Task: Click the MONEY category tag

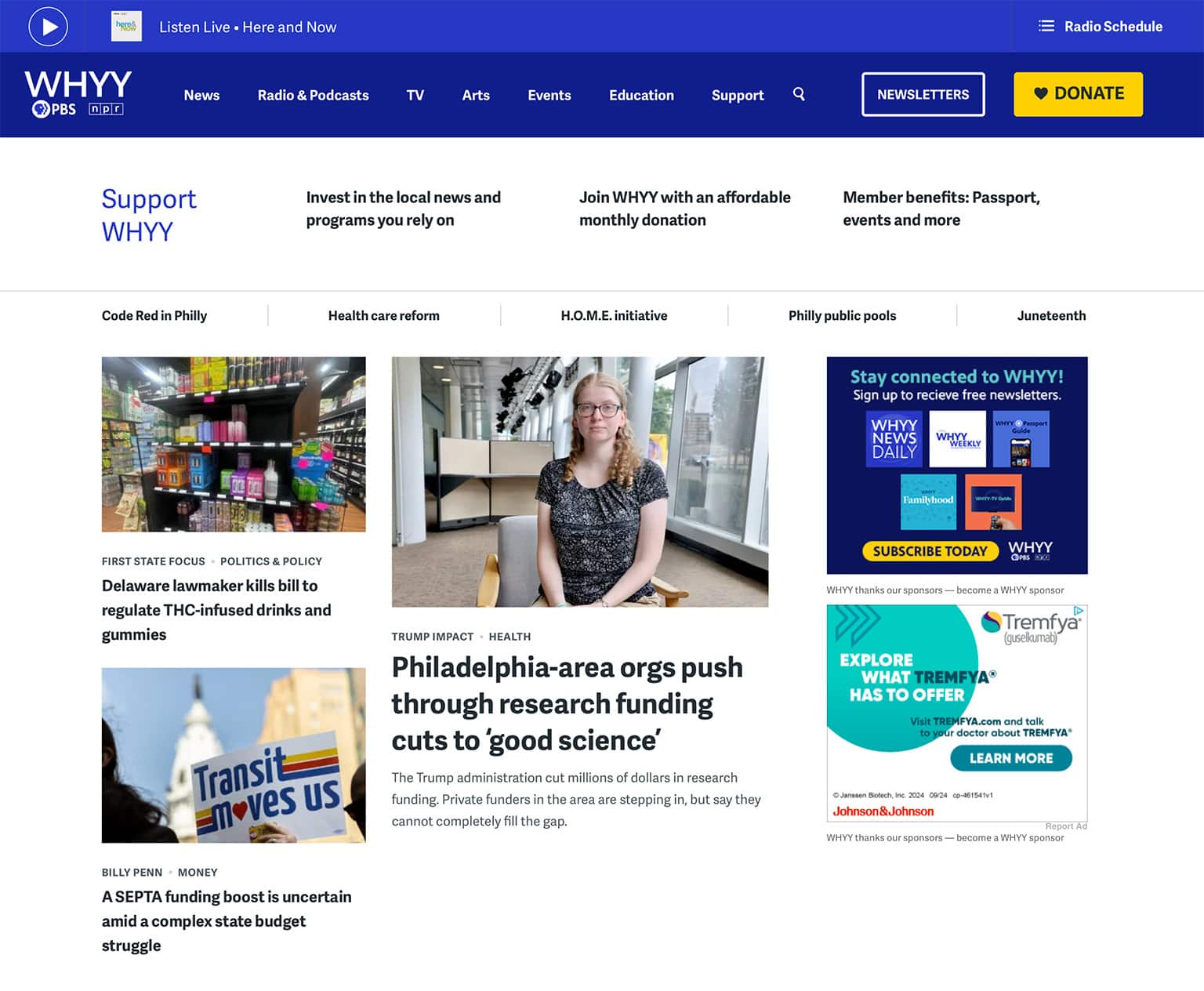Action: (x=198, y=872)
